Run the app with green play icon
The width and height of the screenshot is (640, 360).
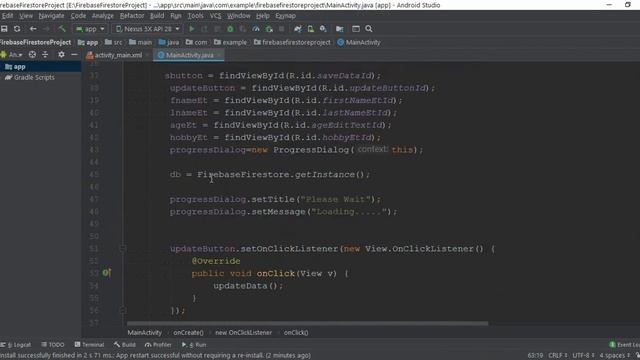tap(191, 29)
